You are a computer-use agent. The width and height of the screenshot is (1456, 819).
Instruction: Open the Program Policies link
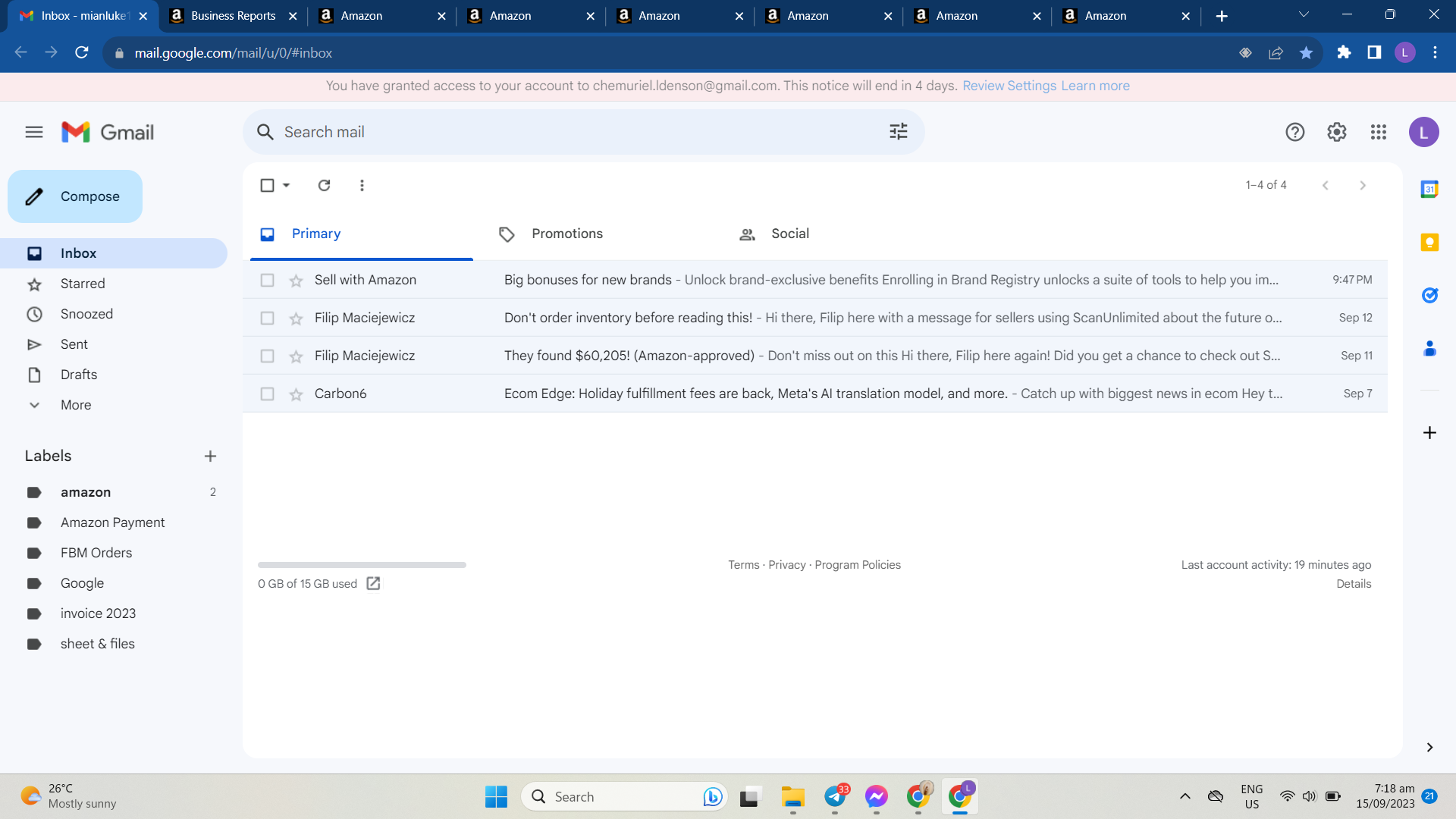858,565
